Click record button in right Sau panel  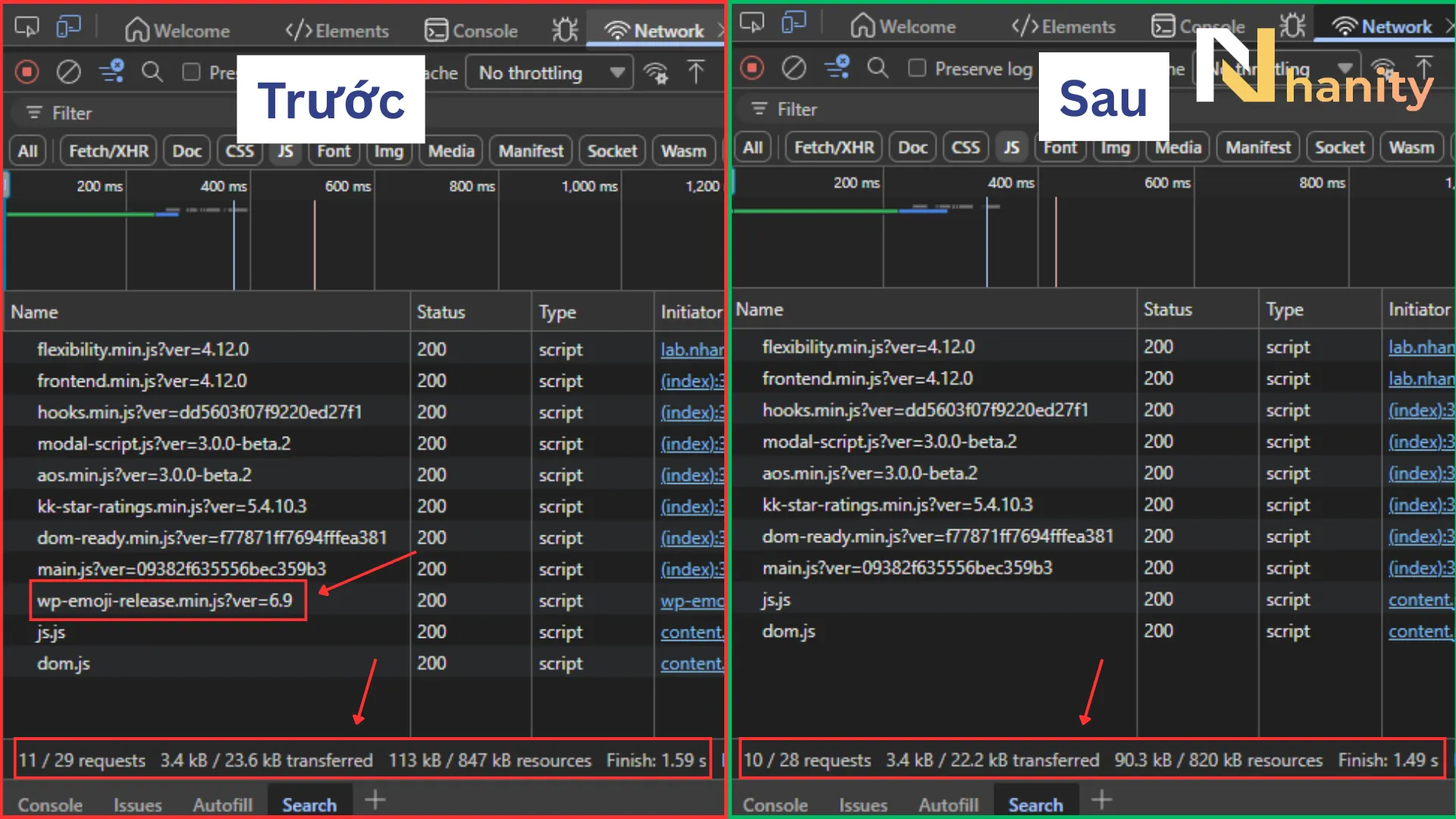point(752,68)
